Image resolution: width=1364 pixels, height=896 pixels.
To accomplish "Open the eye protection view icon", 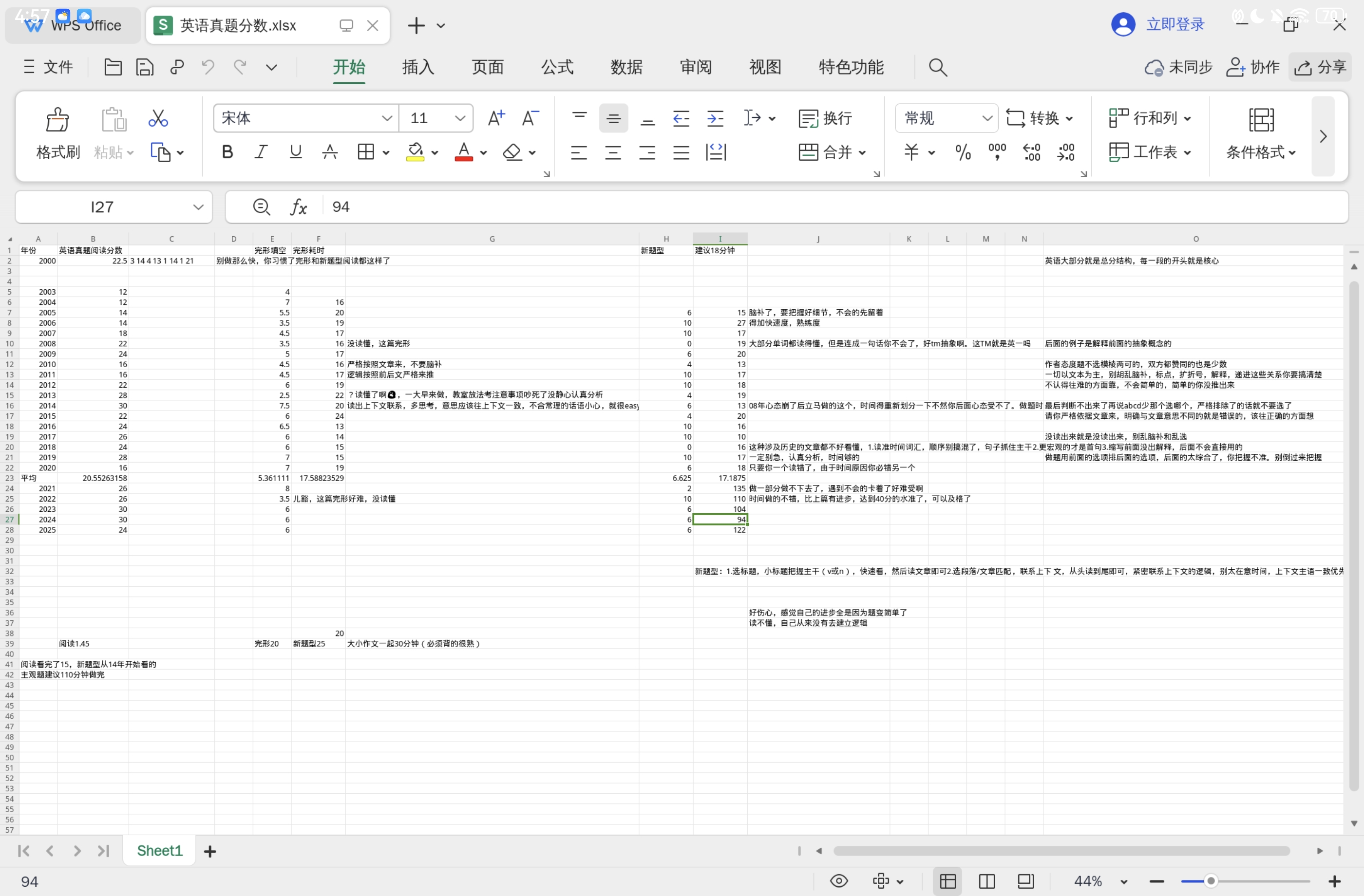I will point(838,880).
